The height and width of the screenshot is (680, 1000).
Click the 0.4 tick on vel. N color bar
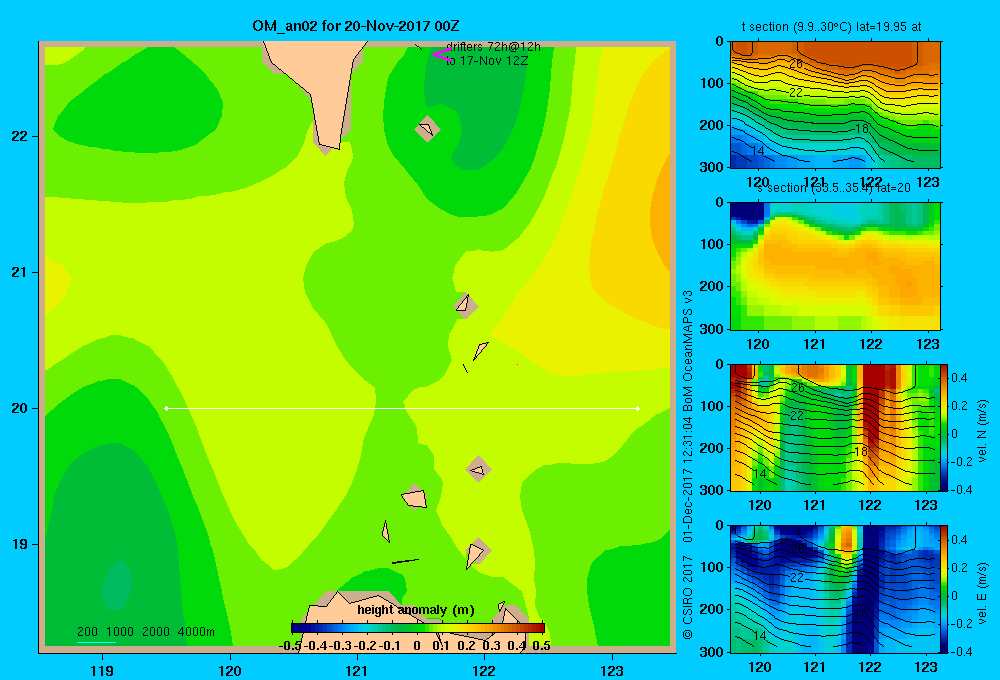[959, 378]
